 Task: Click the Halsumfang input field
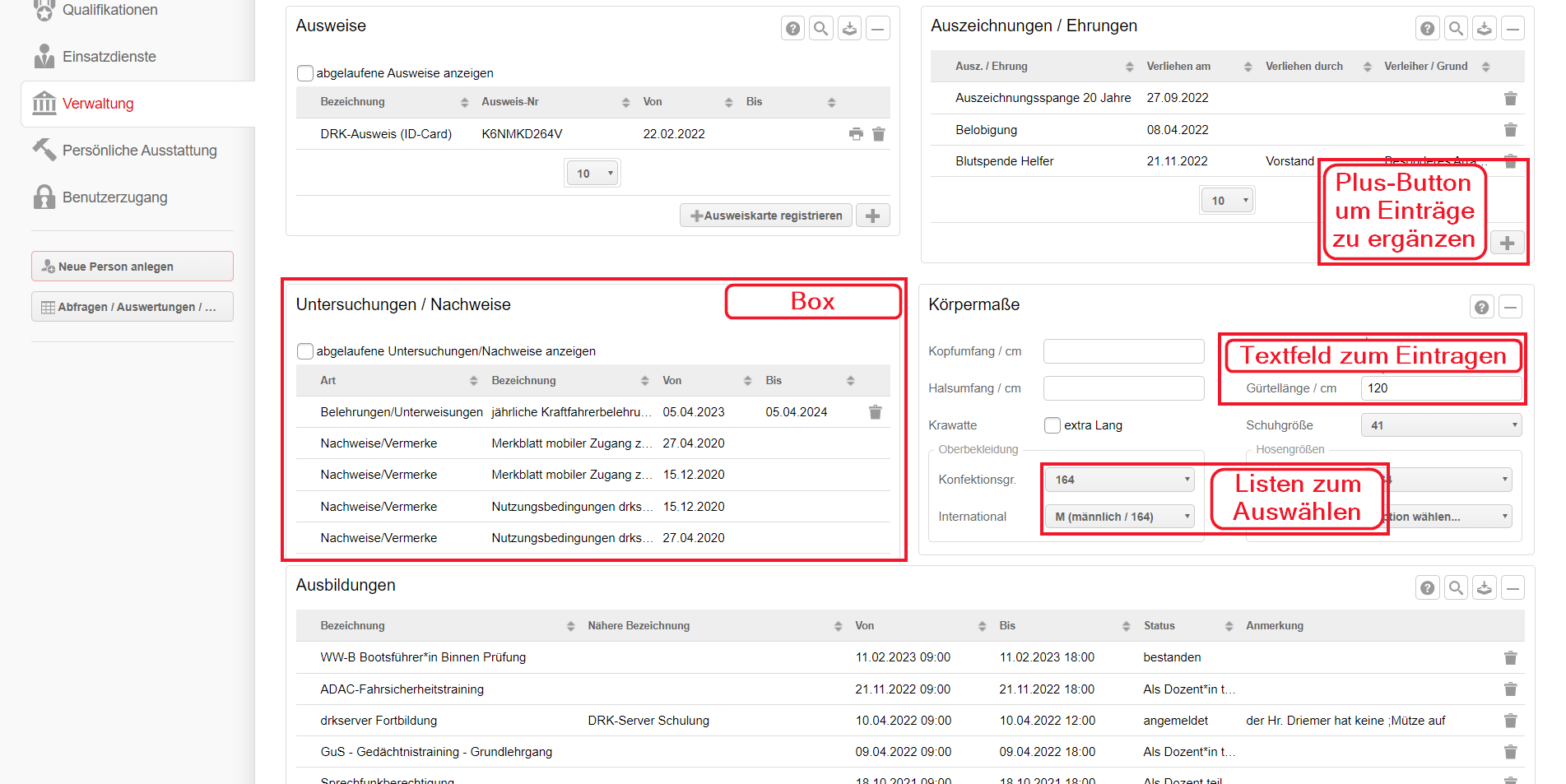coord(1123,387)
